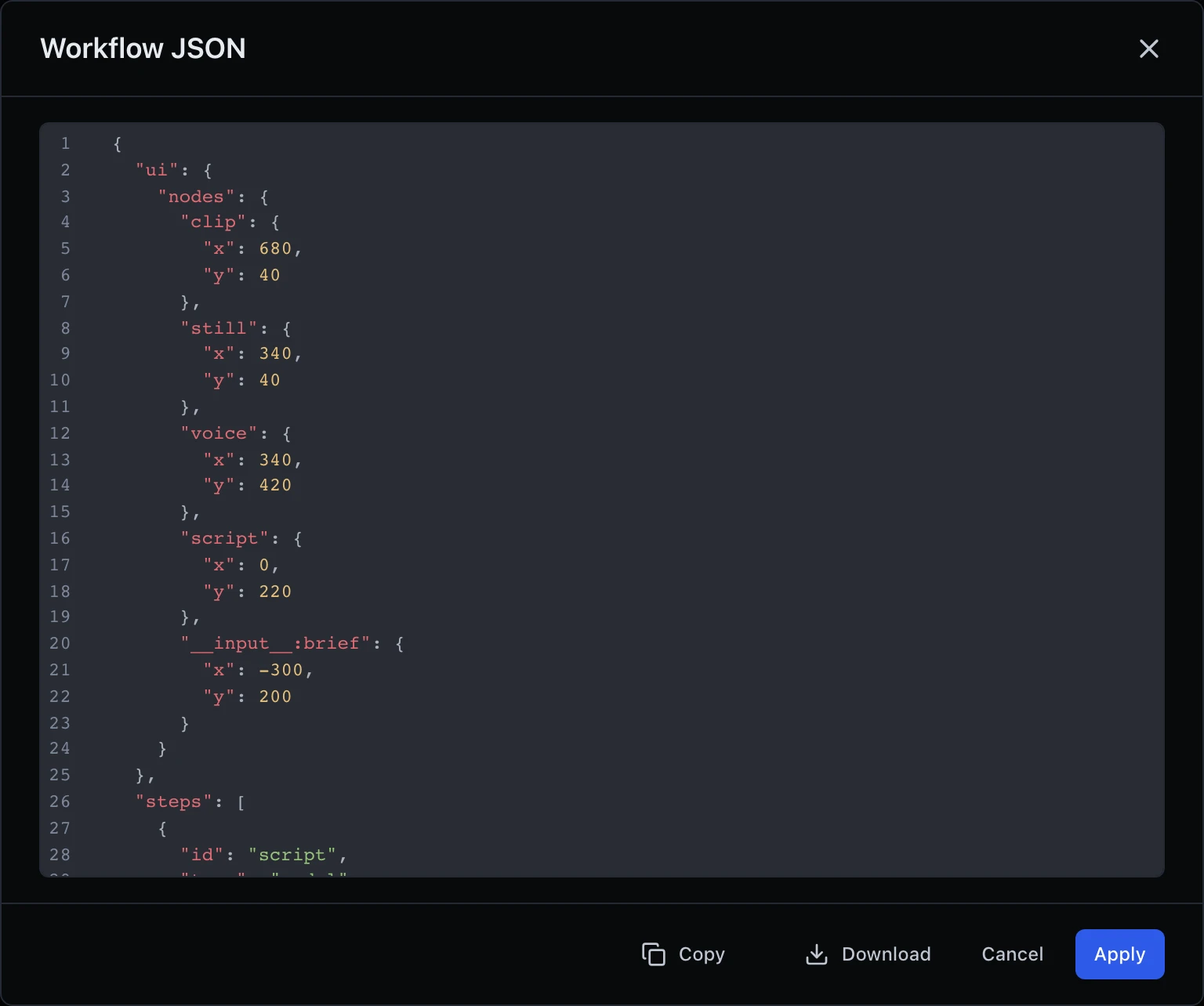Copy the workflow JSON
The image size is (1204, 1006).
click(684, 954)
